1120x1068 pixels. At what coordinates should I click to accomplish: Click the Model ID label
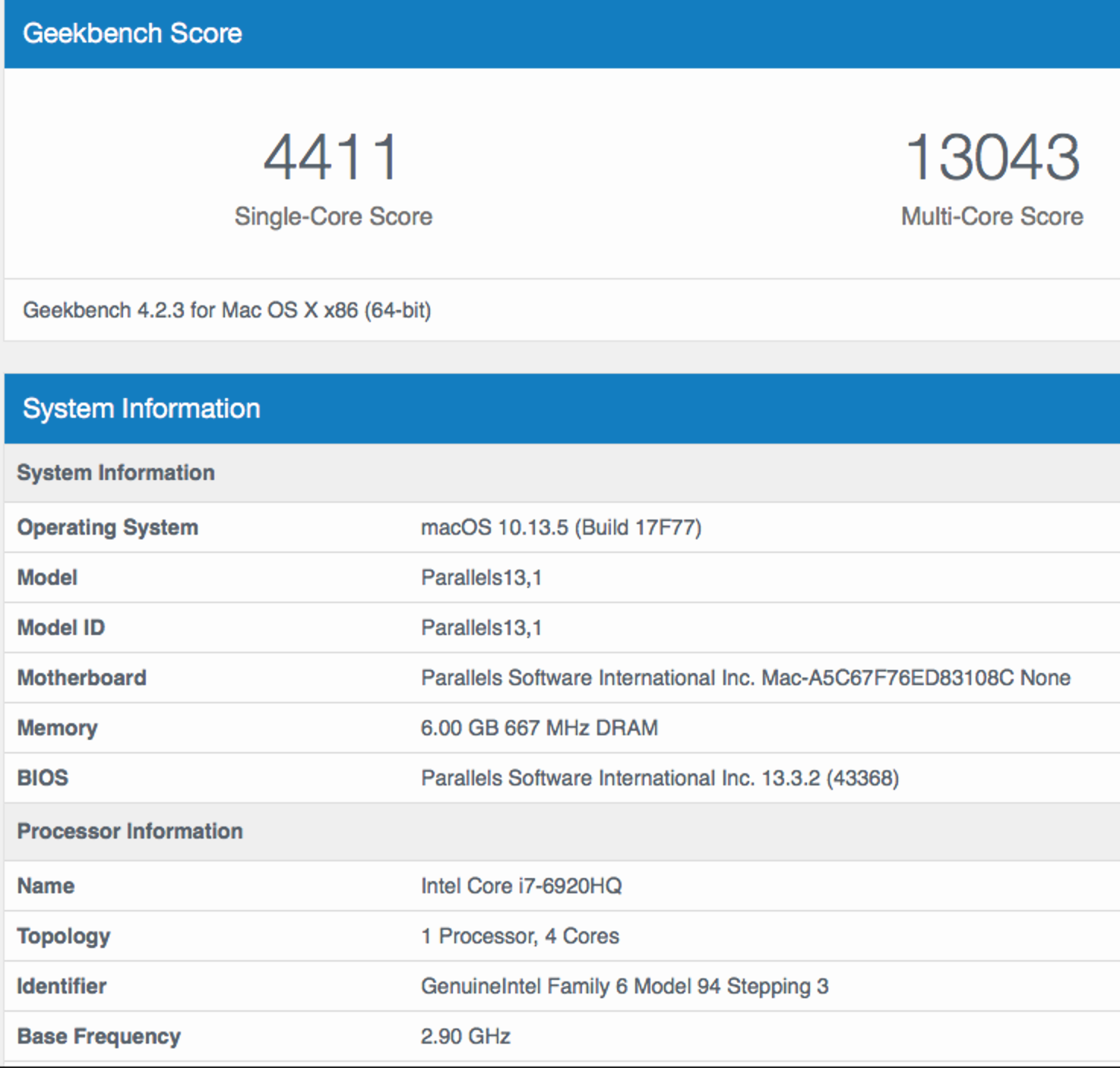coord(61,627)
